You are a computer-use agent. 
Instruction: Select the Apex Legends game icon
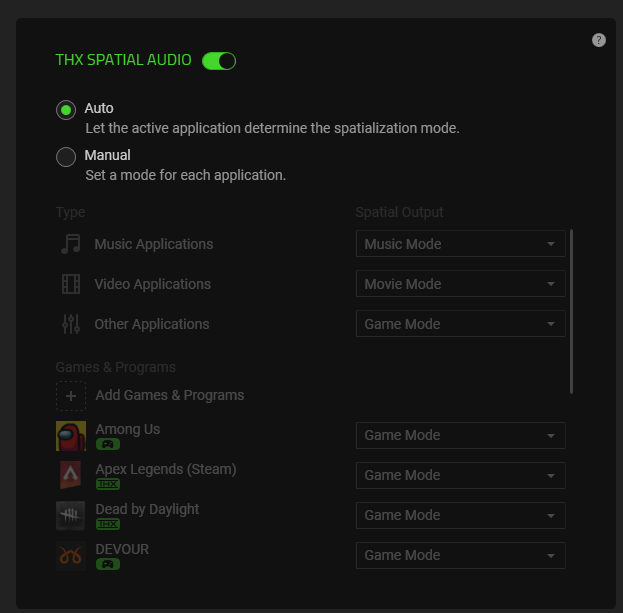click(x=70, y=476)
